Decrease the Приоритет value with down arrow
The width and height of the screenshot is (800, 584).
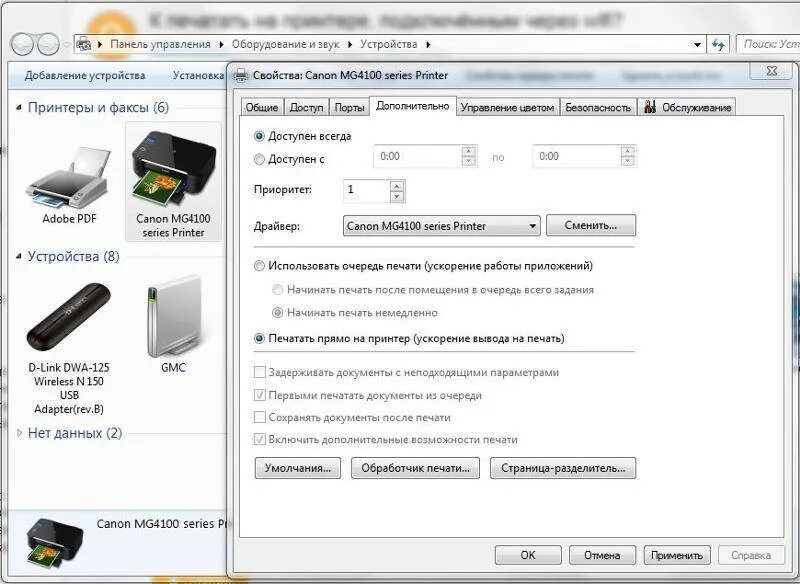point(397,196)
